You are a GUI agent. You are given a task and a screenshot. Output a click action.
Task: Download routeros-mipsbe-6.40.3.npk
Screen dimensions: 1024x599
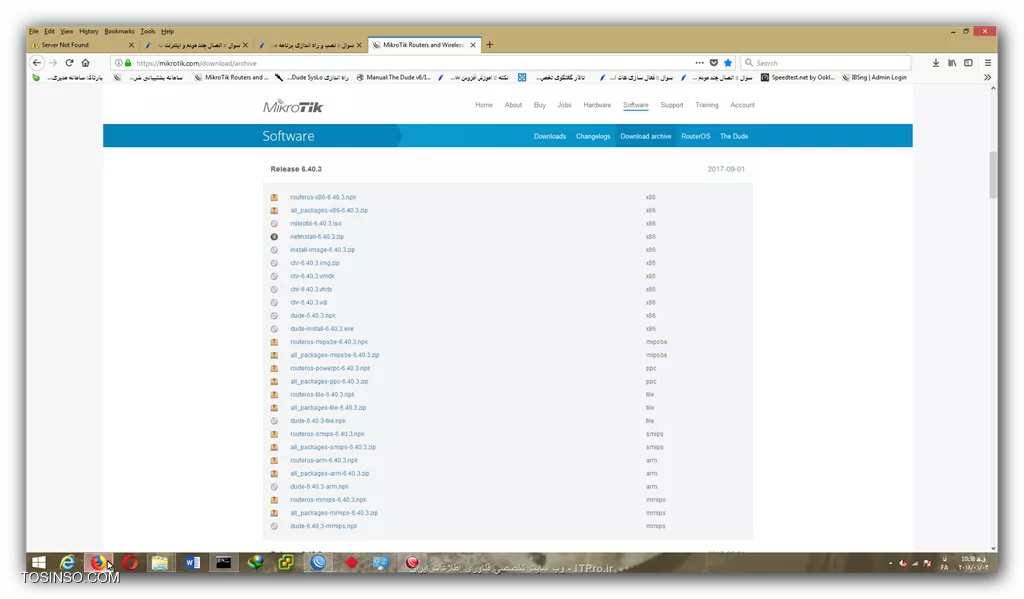329,342
